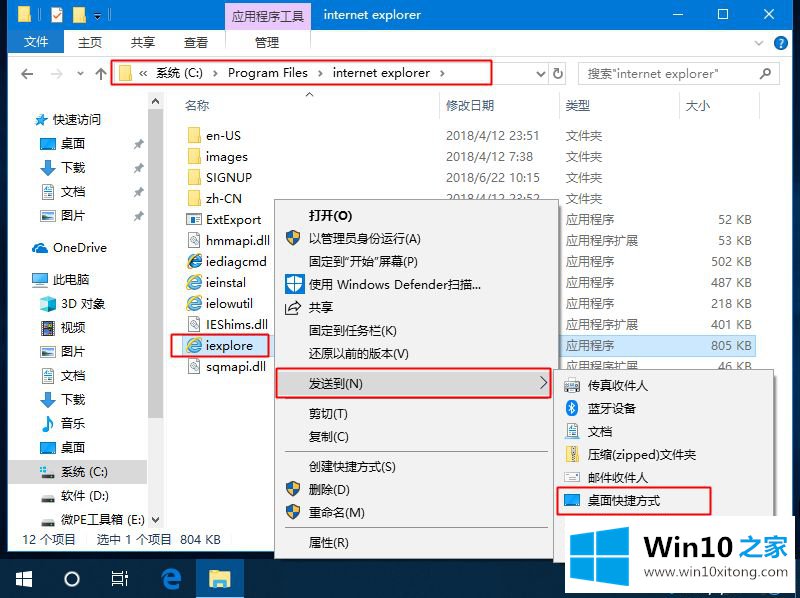Open the en-US folder icon
This screenshot has height=598, width=800.
tap(194, 135)
